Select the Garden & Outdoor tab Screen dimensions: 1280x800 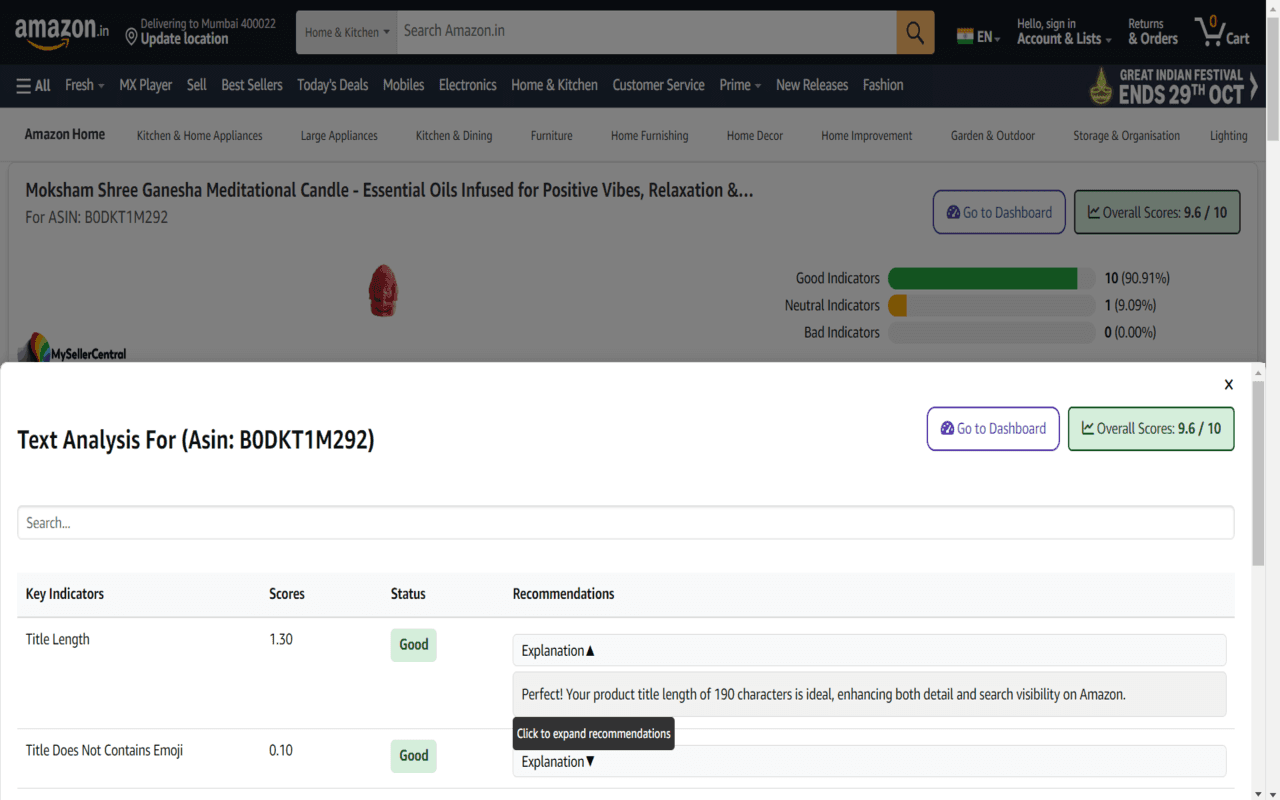point(993,136)
